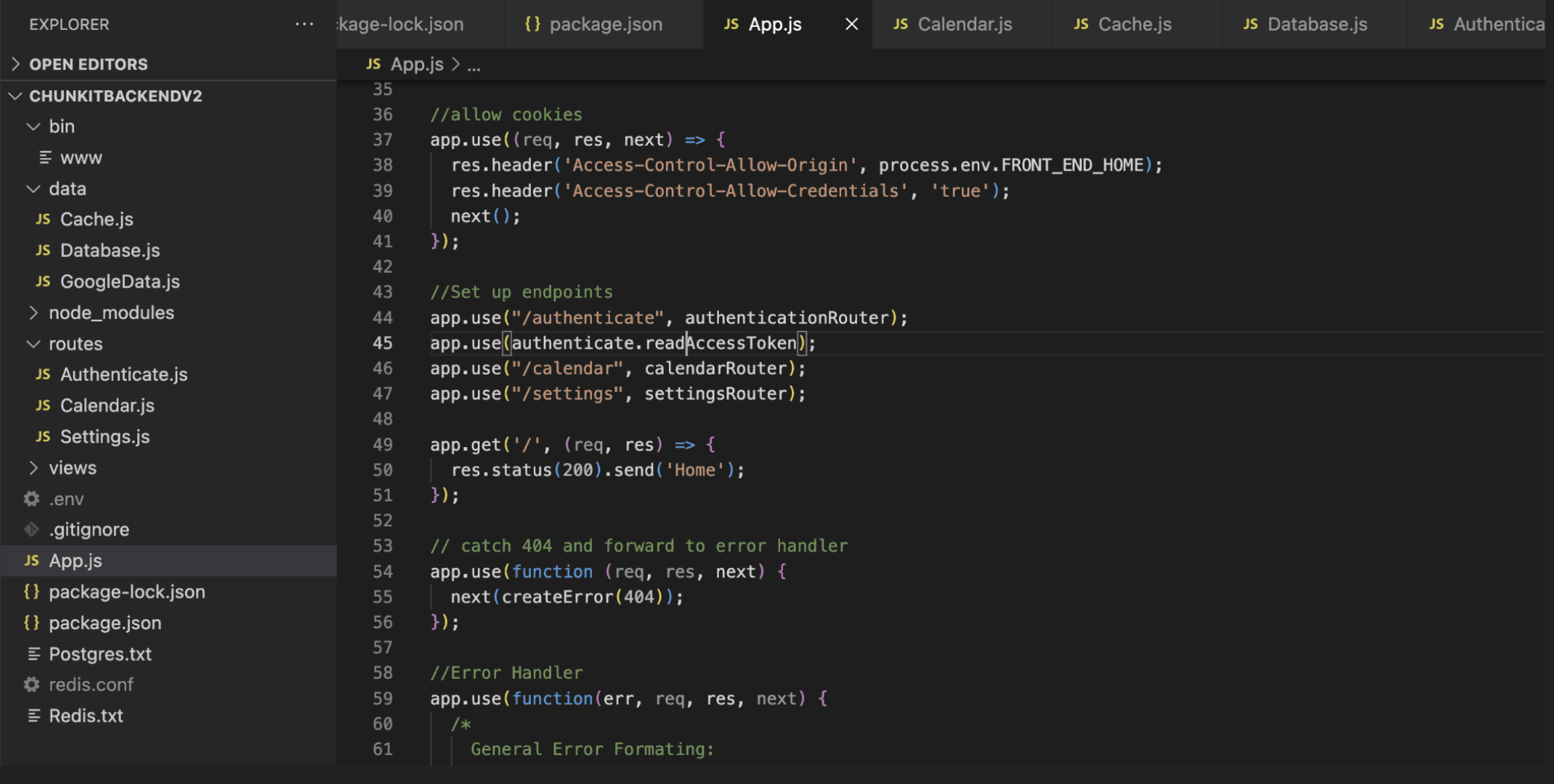This screenshot has width=1554, height=784.
Task: Open the .env file
Action: [168, 499]
